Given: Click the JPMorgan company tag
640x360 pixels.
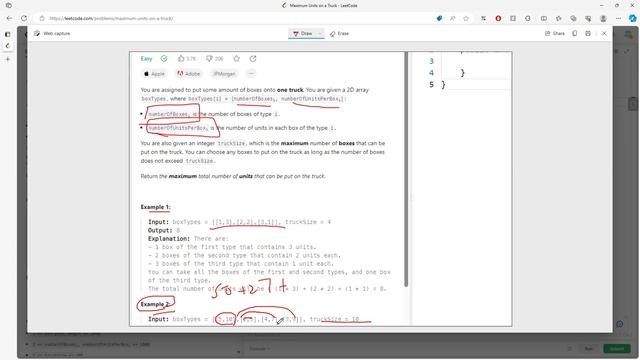Looking at the screenshot, I should point(224,74).
